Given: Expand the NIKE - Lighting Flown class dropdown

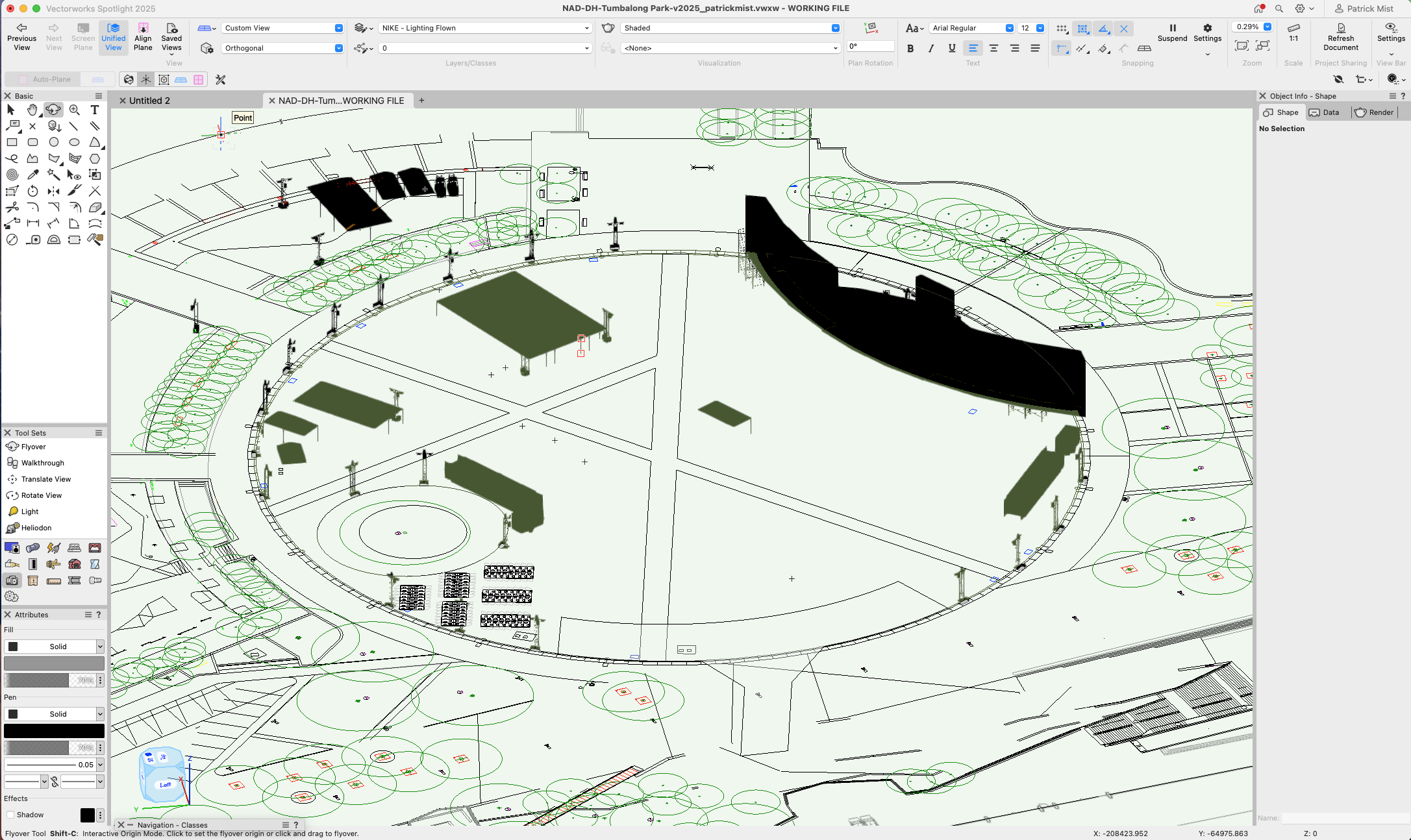Looking at the screenshot, I should point(484,28).
